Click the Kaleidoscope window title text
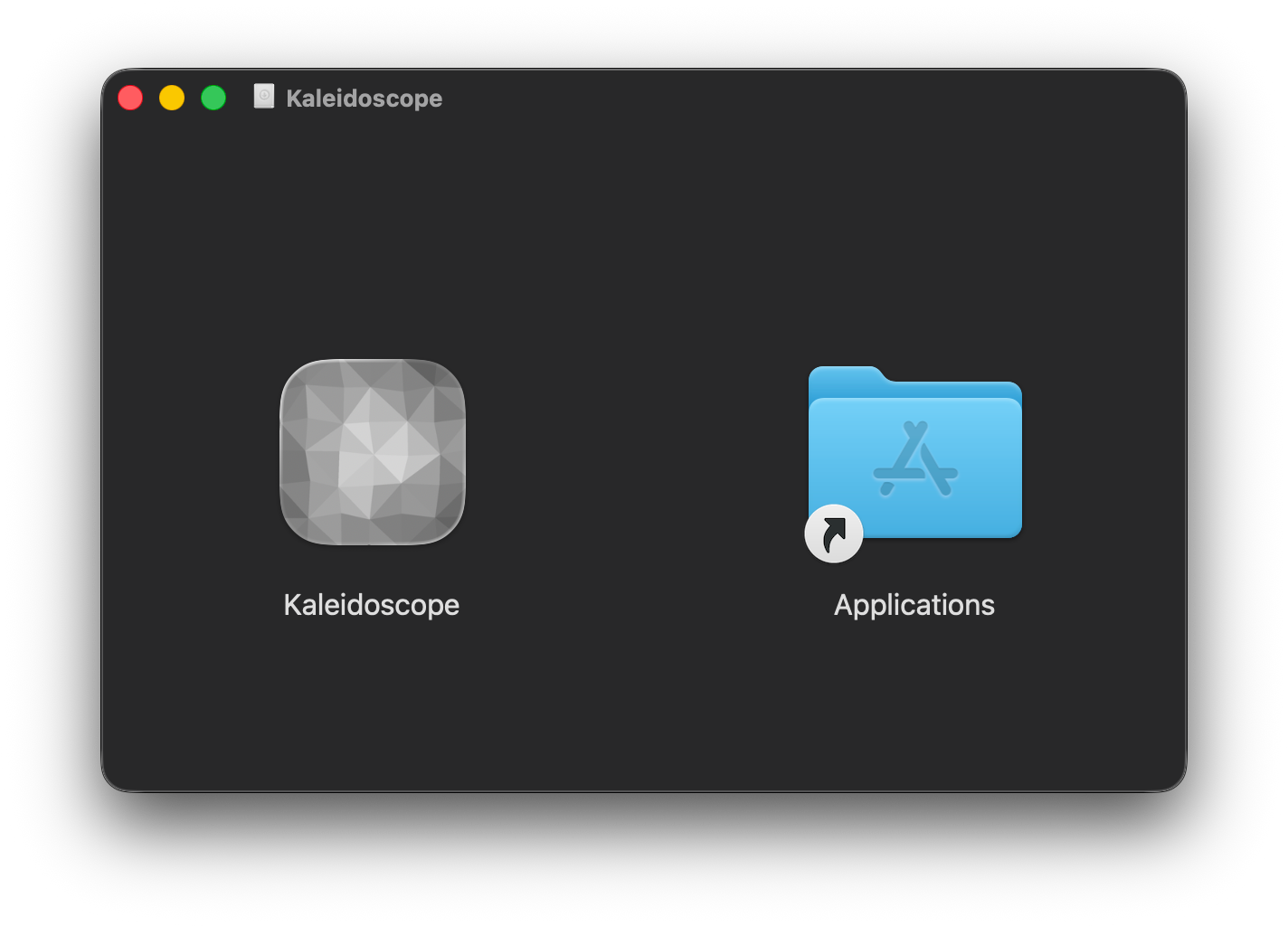The image size is (1288, 926). click(x=365, y=98)
